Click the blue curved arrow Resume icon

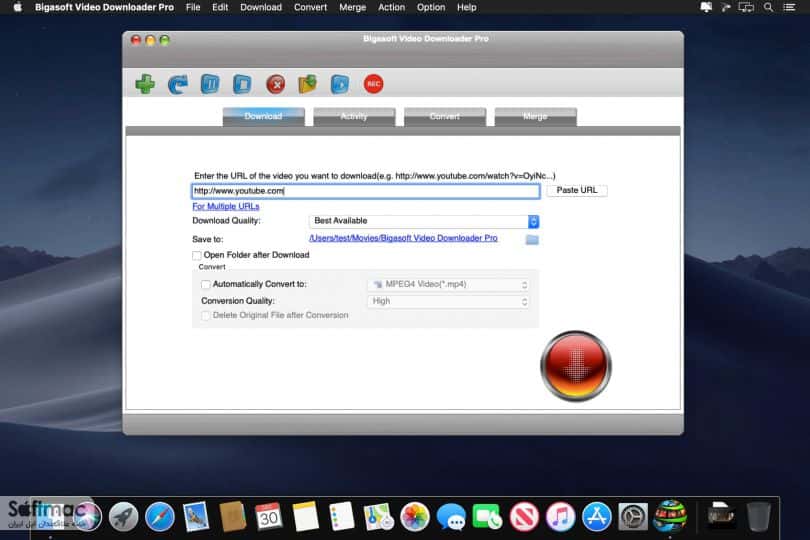178,84
